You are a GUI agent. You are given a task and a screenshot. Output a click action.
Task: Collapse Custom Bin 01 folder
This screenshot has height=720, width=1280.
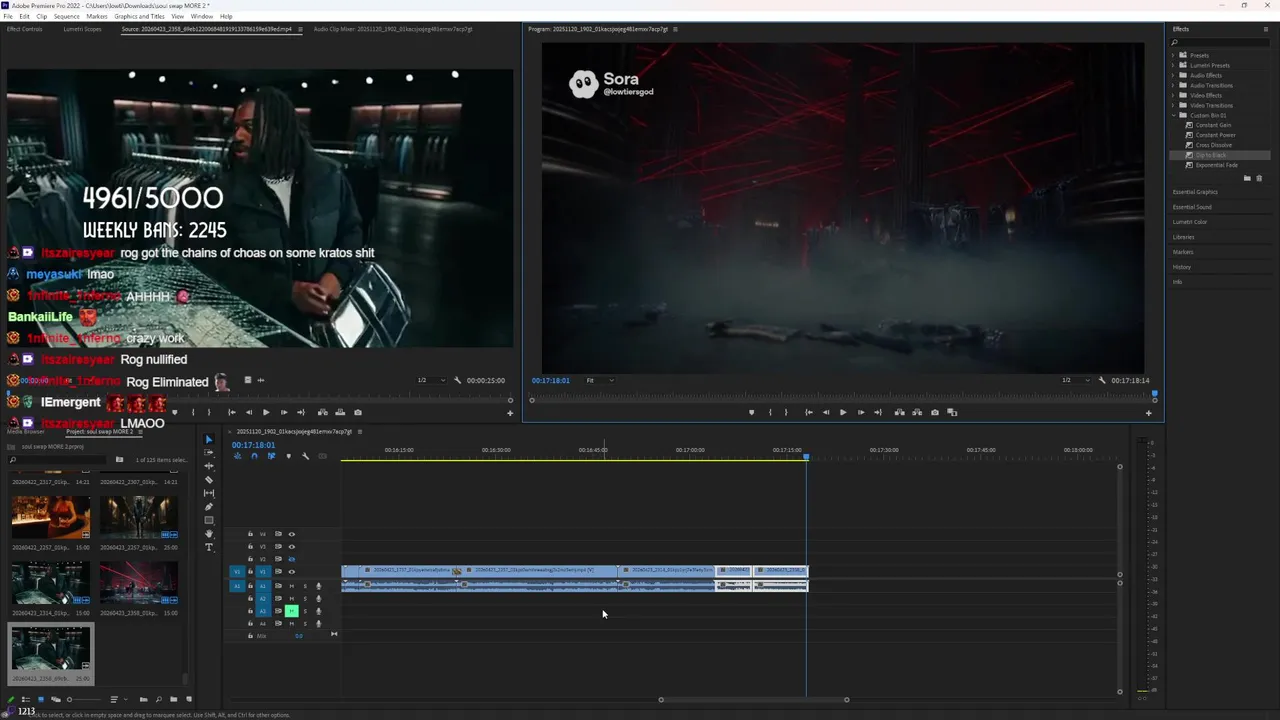1174,115
